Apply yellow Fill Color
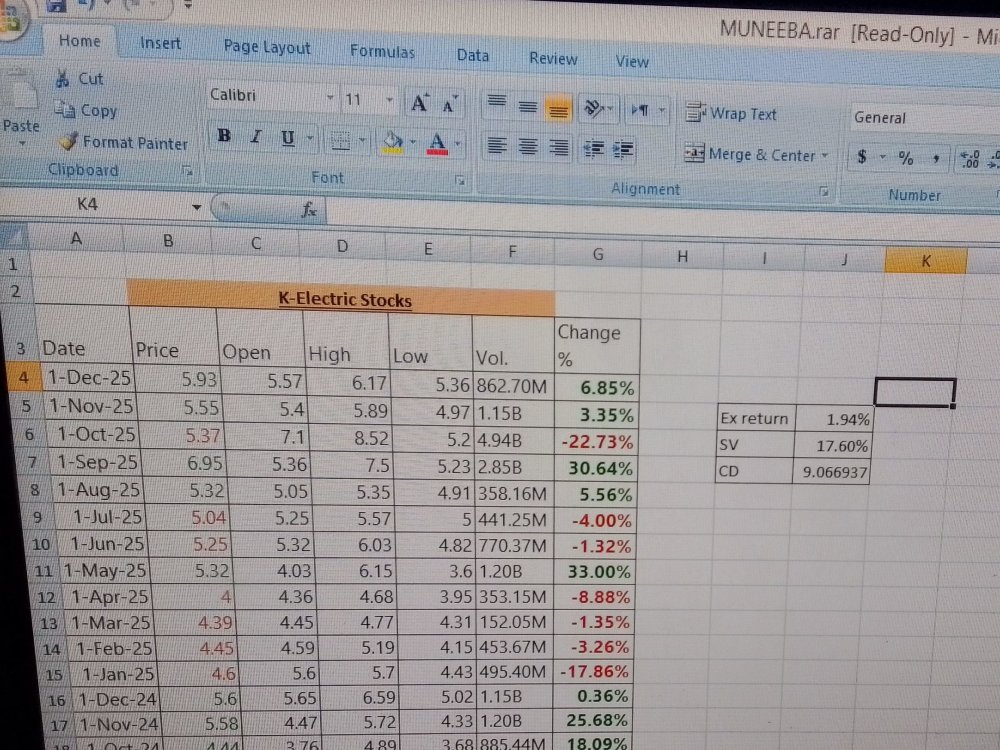Viewport: 1000px width, 750px height. tap(393, 142)
